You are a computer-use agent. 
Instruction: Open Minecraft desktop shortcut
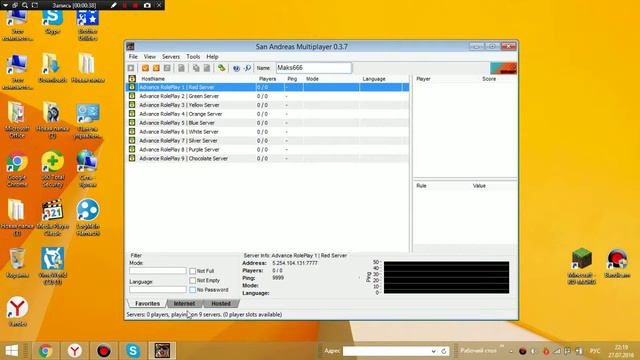pyautogui.click(x=582, y=266)
